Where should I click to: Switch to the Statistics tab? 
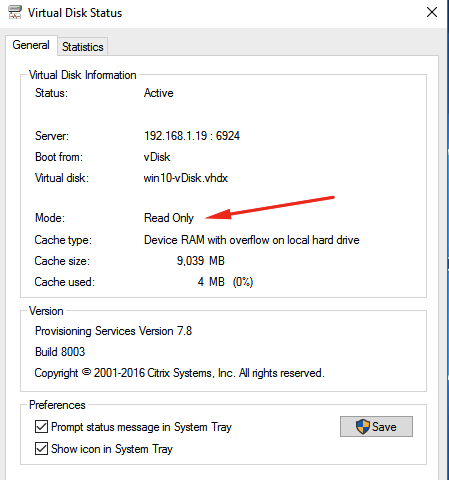(83, 47)
